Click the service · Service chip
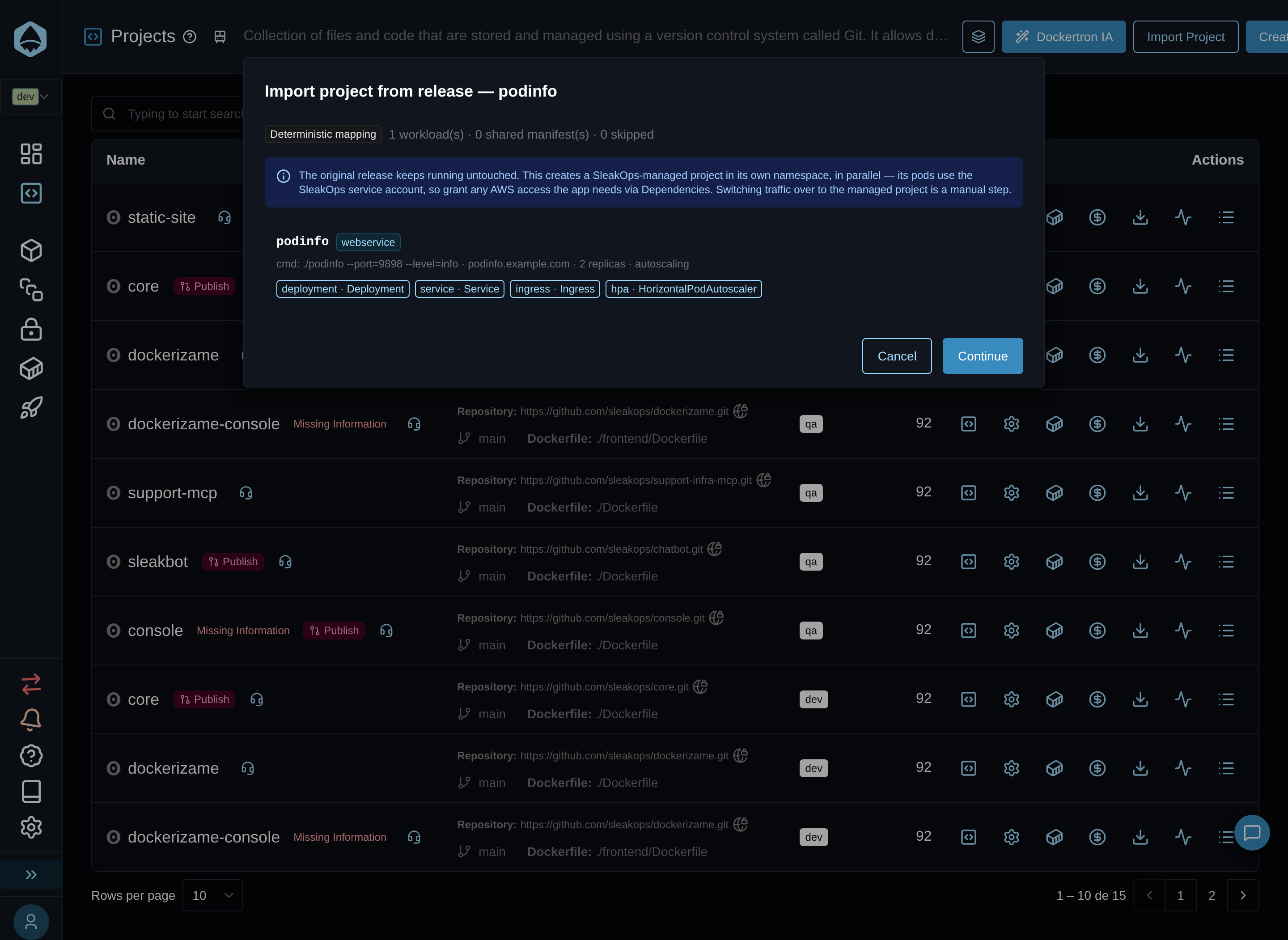 point(459,289)
